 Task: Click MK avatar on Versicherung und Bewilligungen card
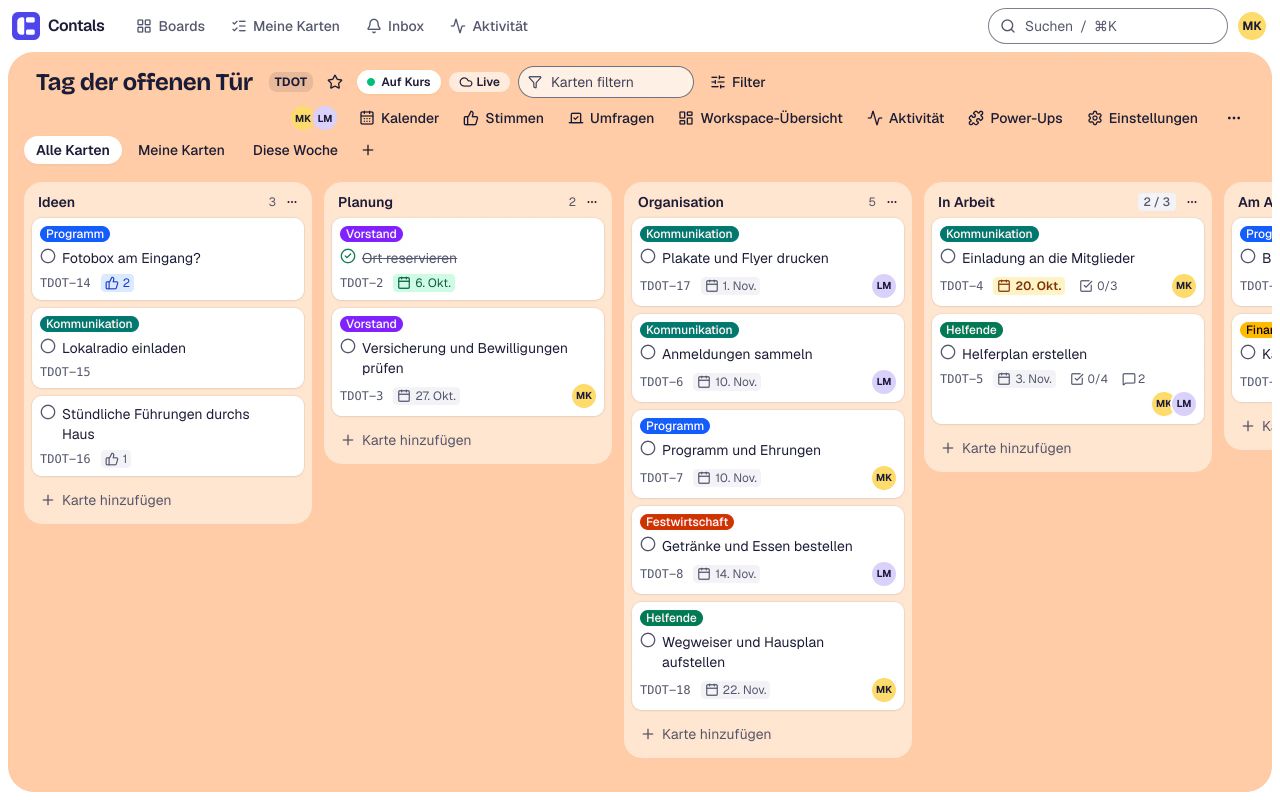584,396
